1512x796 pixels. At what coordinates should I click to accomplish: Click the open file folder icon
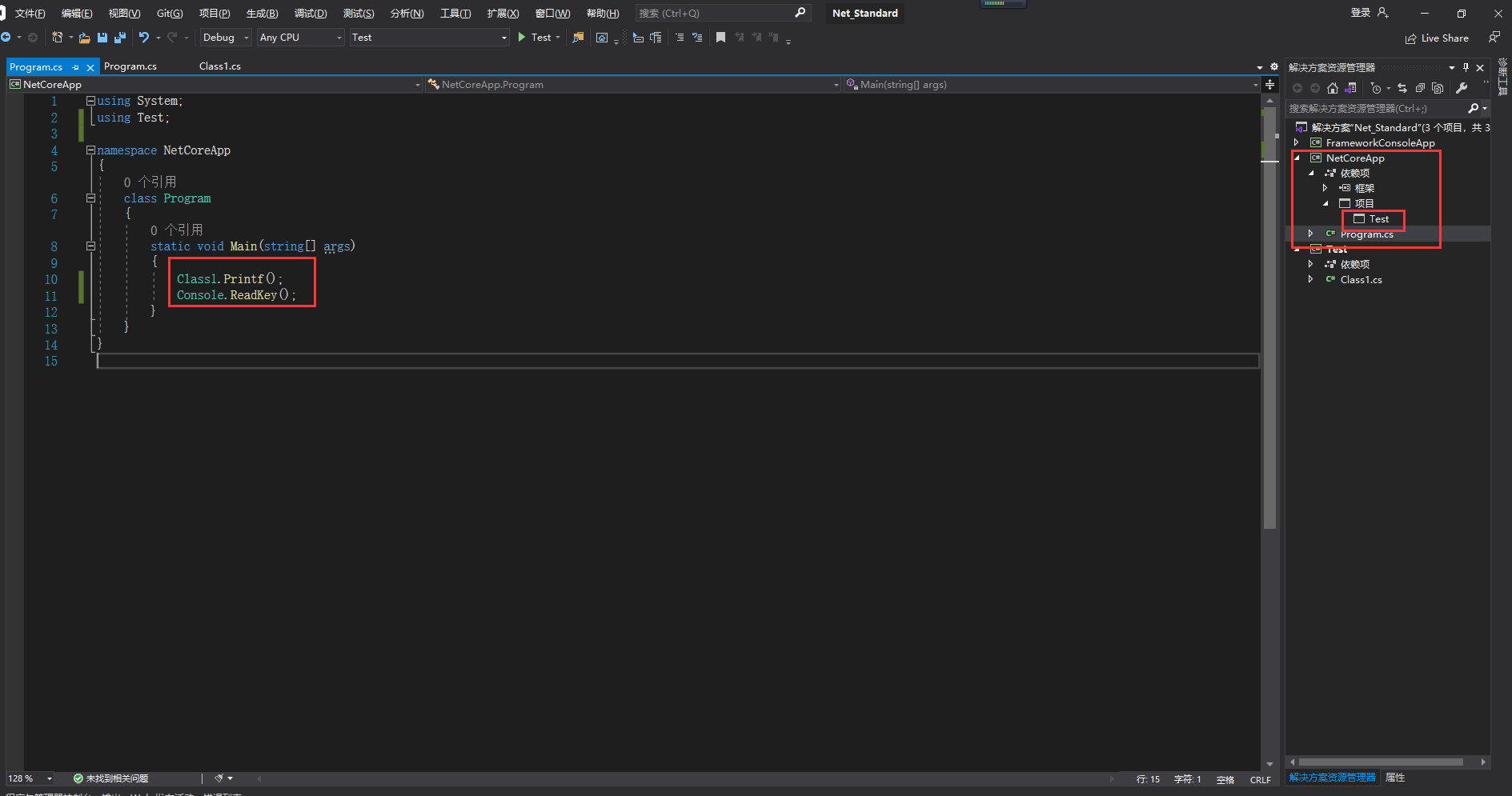(x=84, y=37)
